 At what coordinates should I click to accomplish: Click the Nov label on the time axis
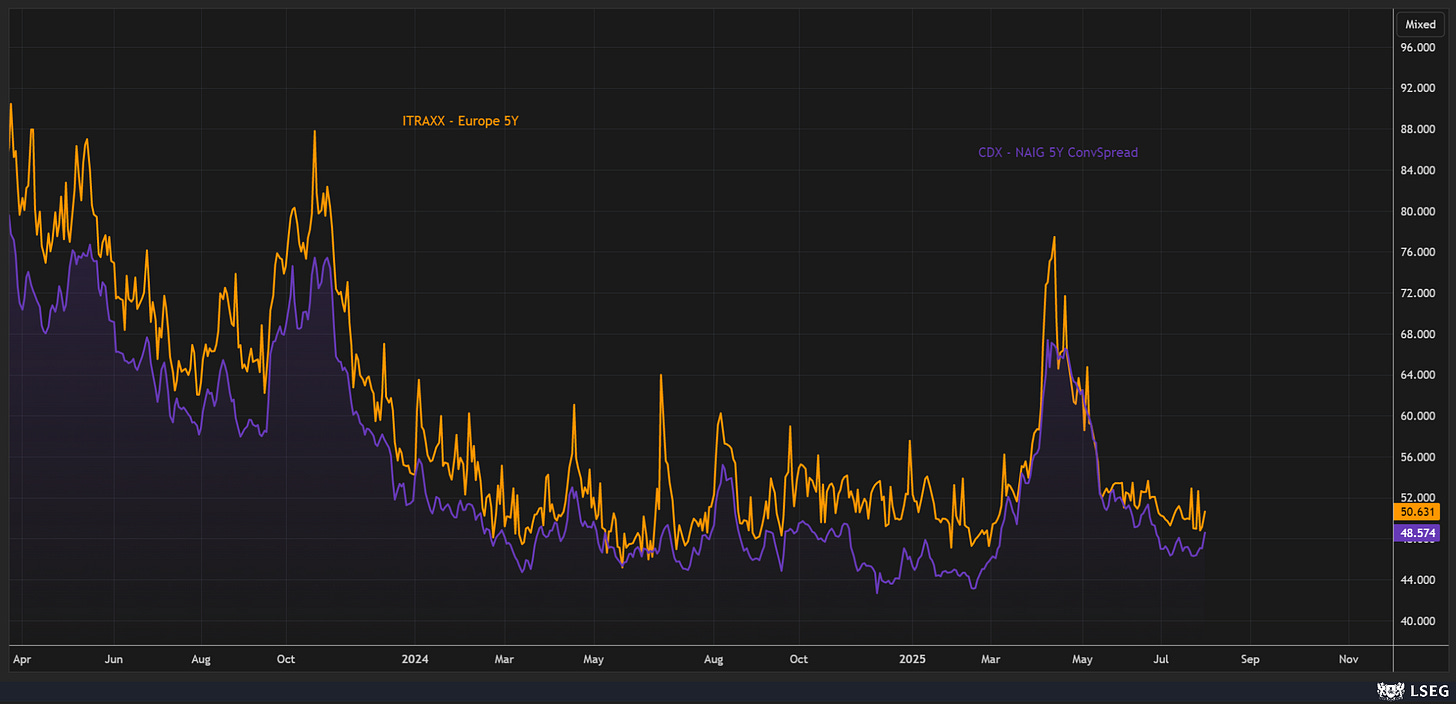click(x=1348, y=660)
